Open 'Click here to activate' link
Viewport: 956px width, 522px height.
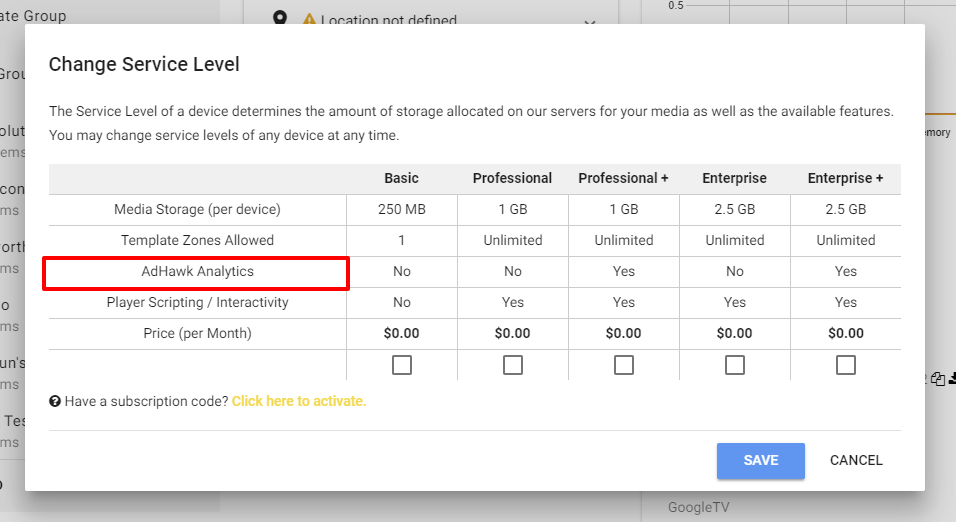(299, 401)
